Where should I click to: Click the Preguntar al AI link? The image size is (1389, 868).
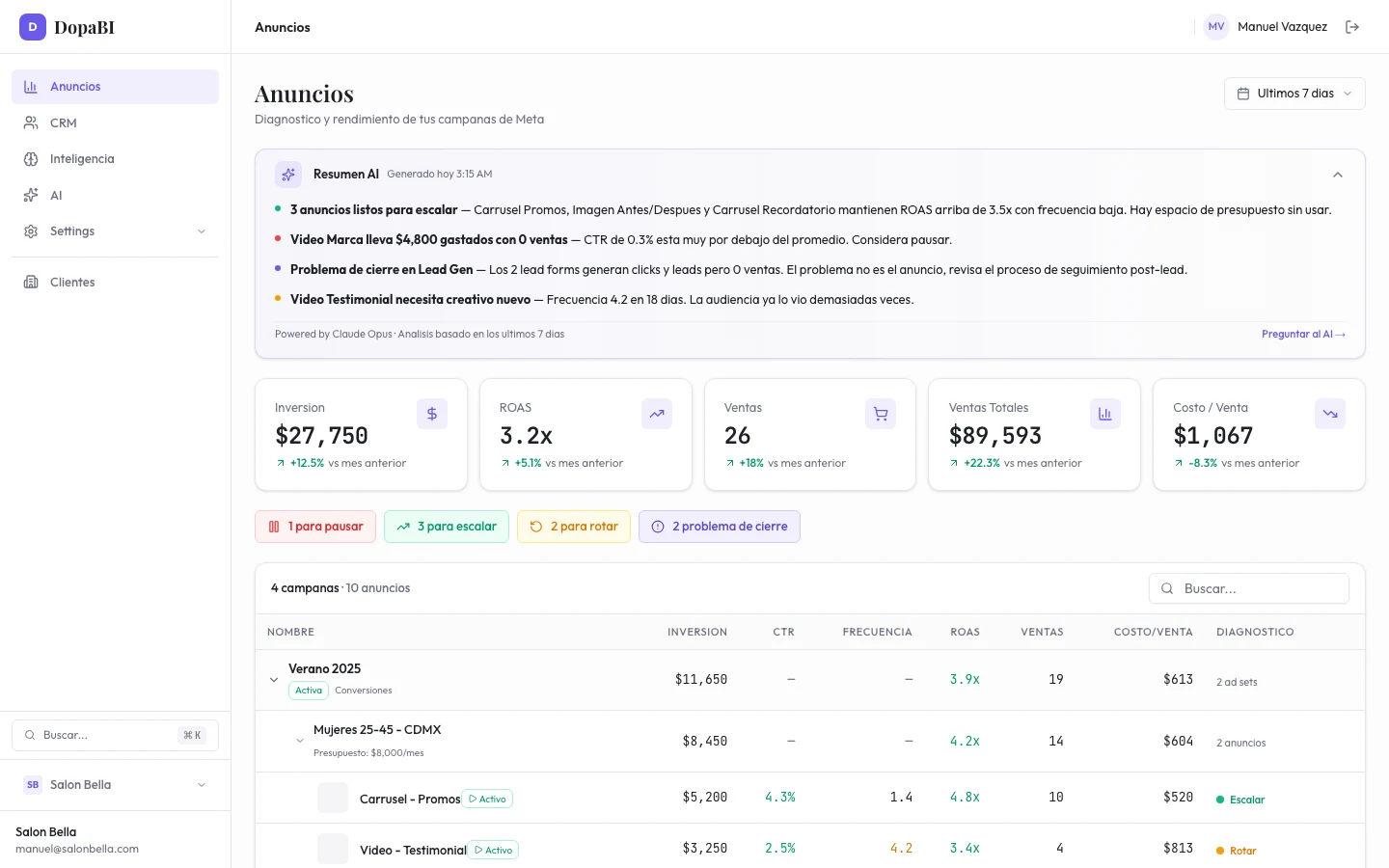pyautogui.click(x=1303, y=335)
